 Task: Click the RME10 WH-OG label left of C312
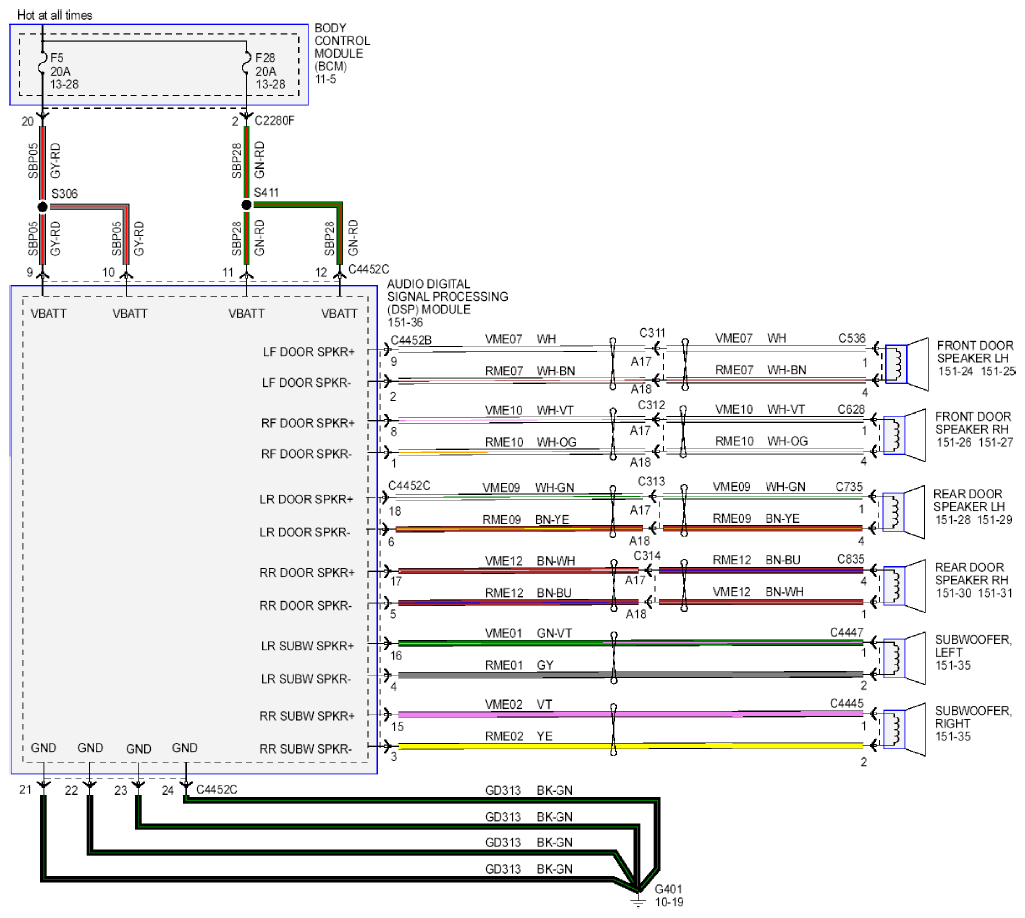[531, 442]
